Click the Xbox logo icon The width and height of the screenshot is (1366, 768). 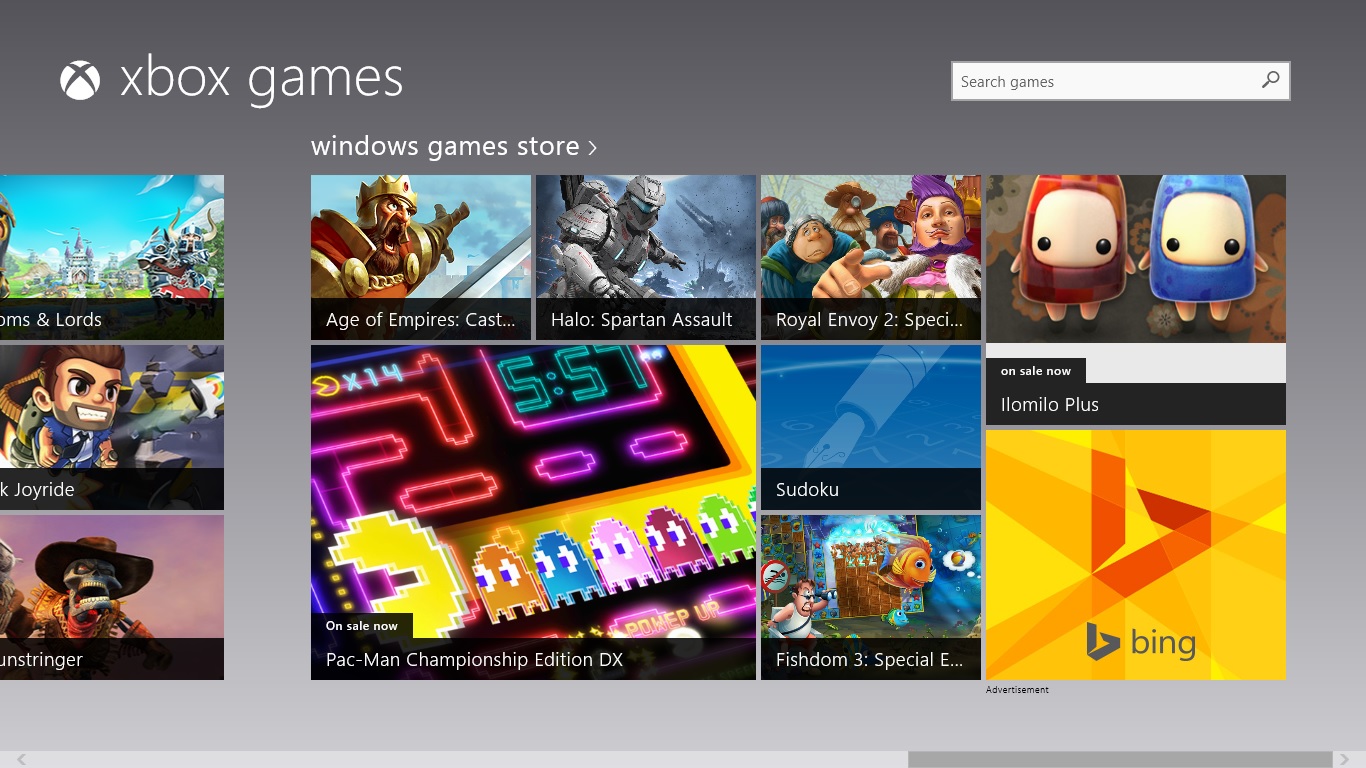80,80
